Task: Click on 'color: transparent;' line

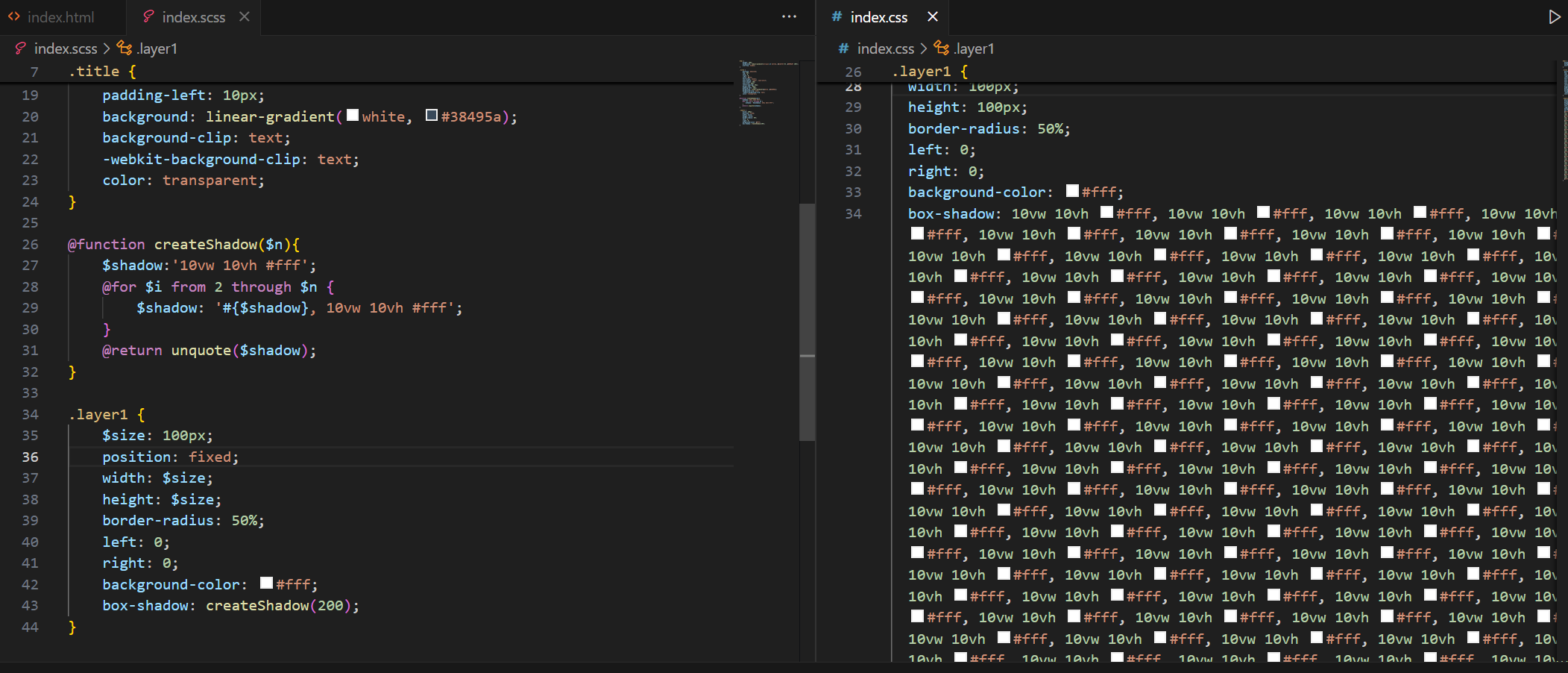Action: 183,180
